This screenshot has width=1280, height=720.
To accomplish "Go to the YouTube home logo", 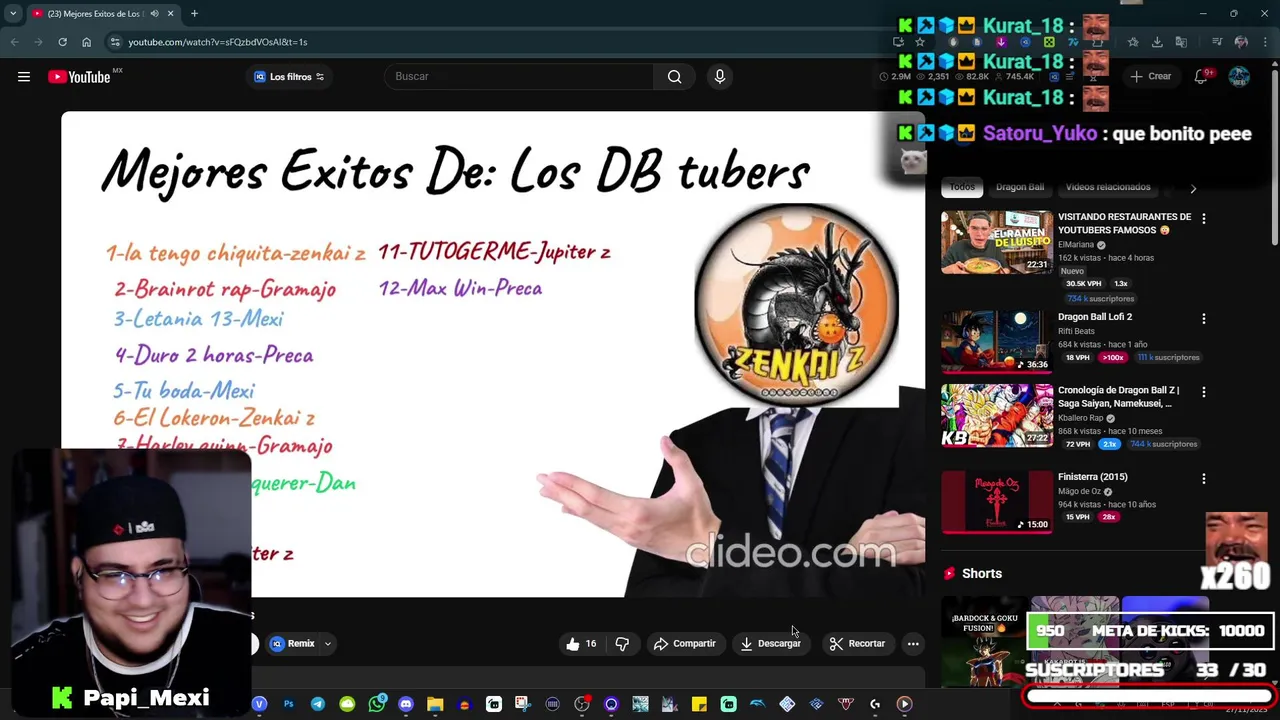I will click(80, 77).
